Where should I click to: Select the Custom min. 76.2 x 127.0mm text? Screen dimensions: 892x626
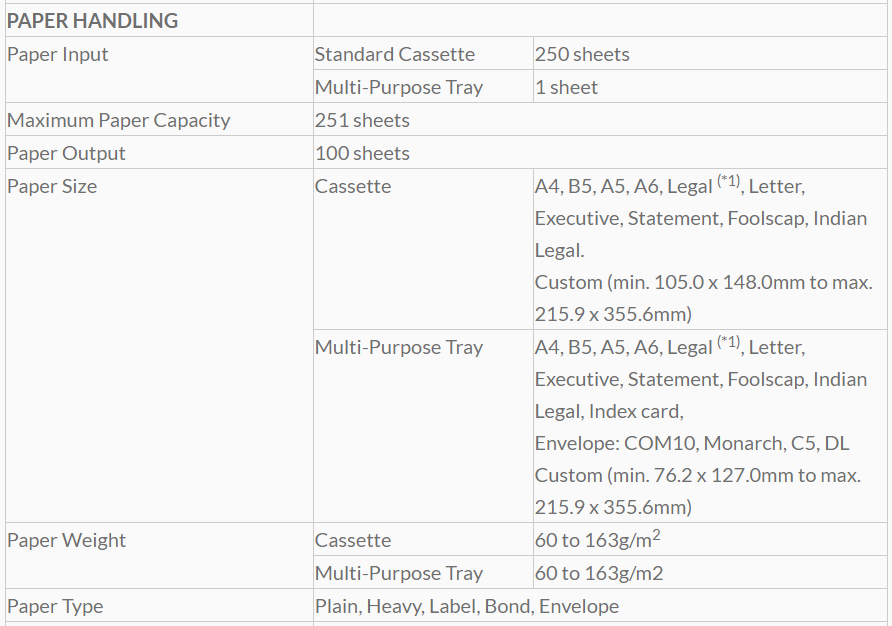[697, 475]
